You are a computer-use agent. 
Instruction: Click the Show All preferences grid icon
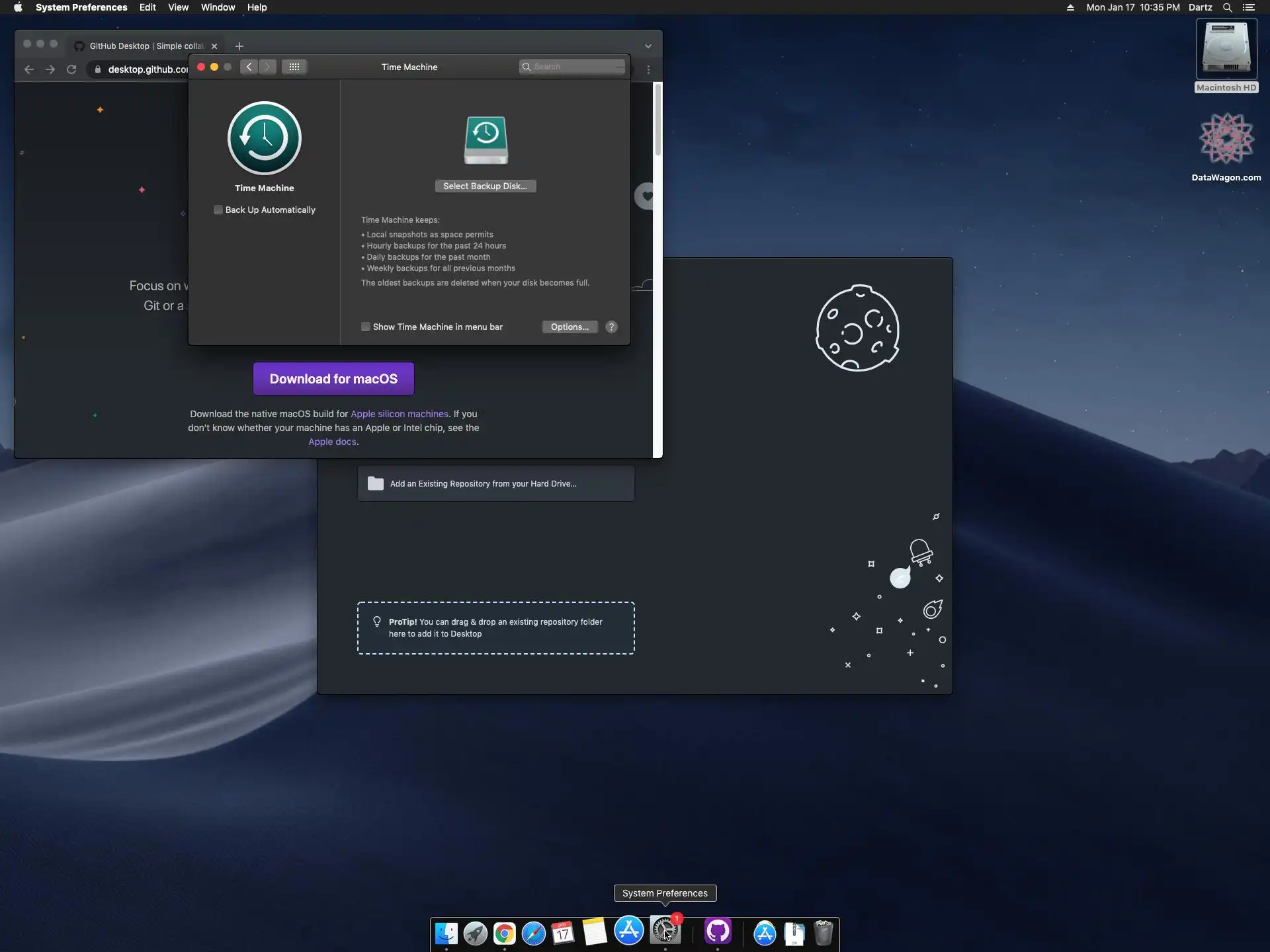pyautogui.click(x=294, y=67)
